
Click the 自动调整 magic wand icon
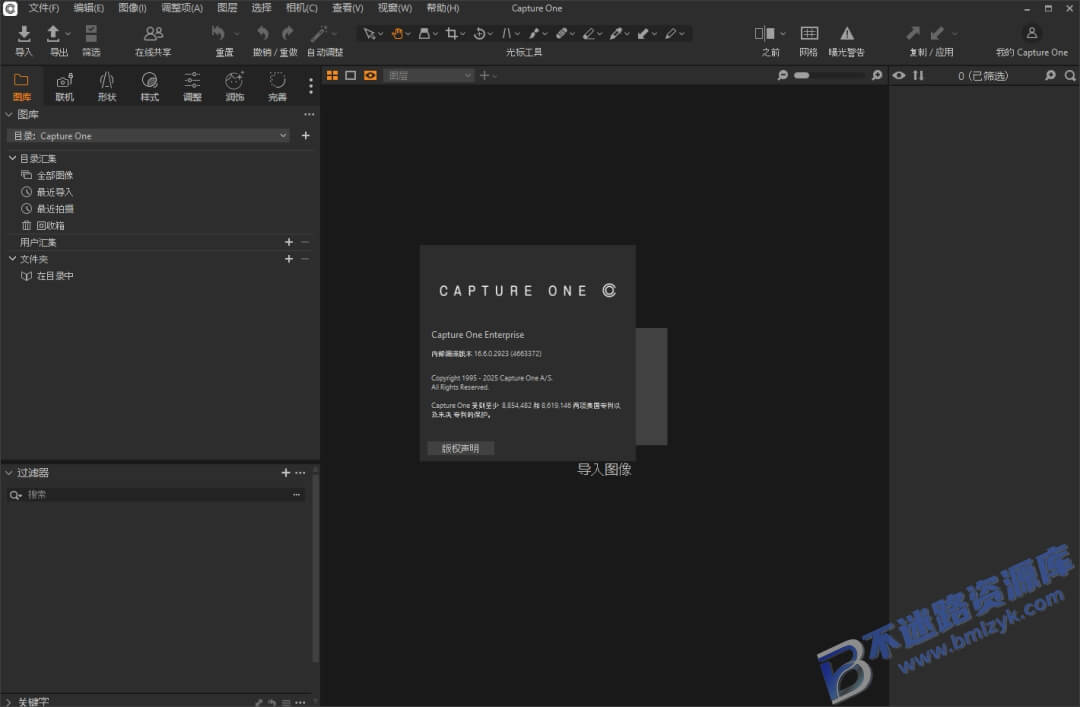318,33
